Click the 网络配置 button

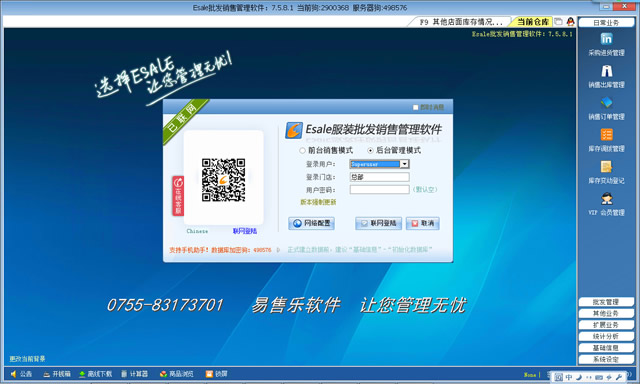coord(311,223)
